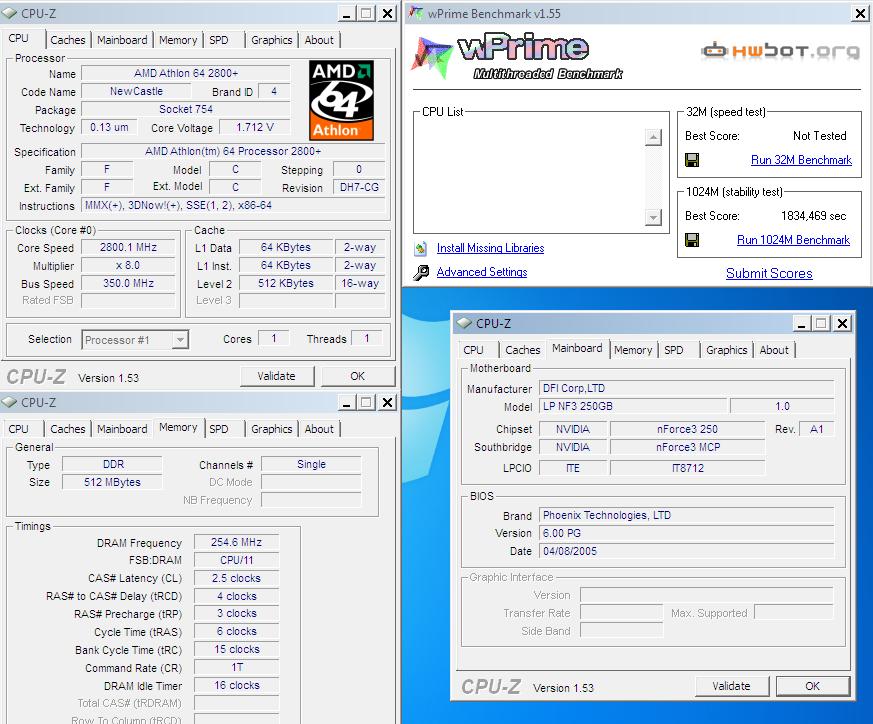Image resolution: width=873 pixels, height=724 pixels.
Task: Click the Code Name field NewCastle
Action: 136,91
